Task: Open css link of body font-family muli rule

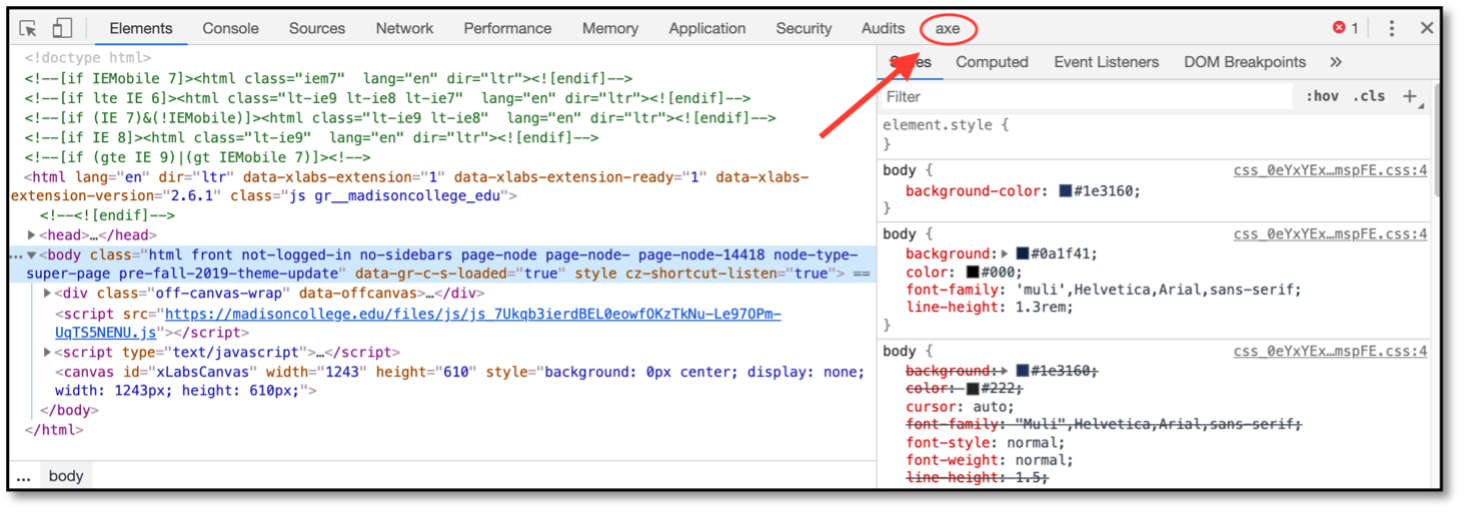Action: click(x=1330, y=234)
